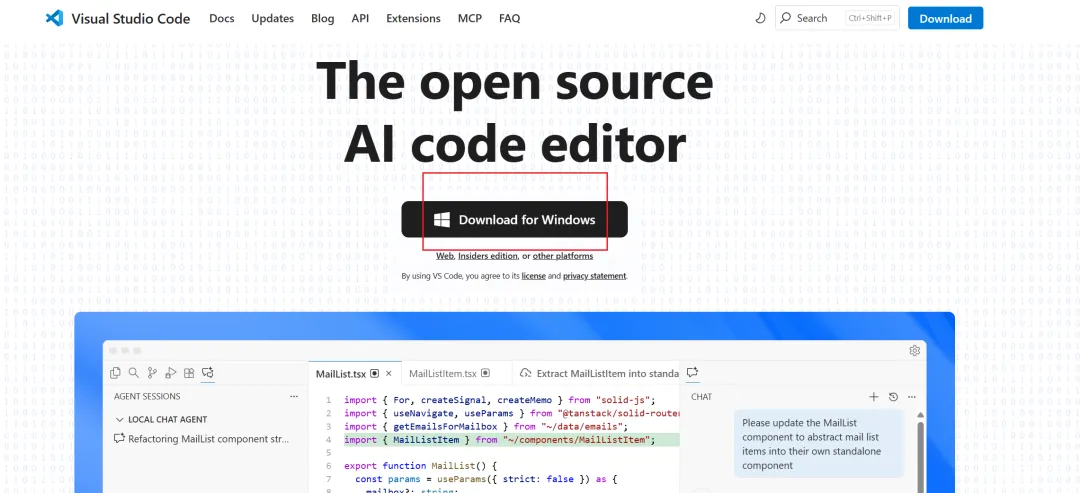
Task: Switch to the Extract MailListItem tab
Action: tap(596, 374)
